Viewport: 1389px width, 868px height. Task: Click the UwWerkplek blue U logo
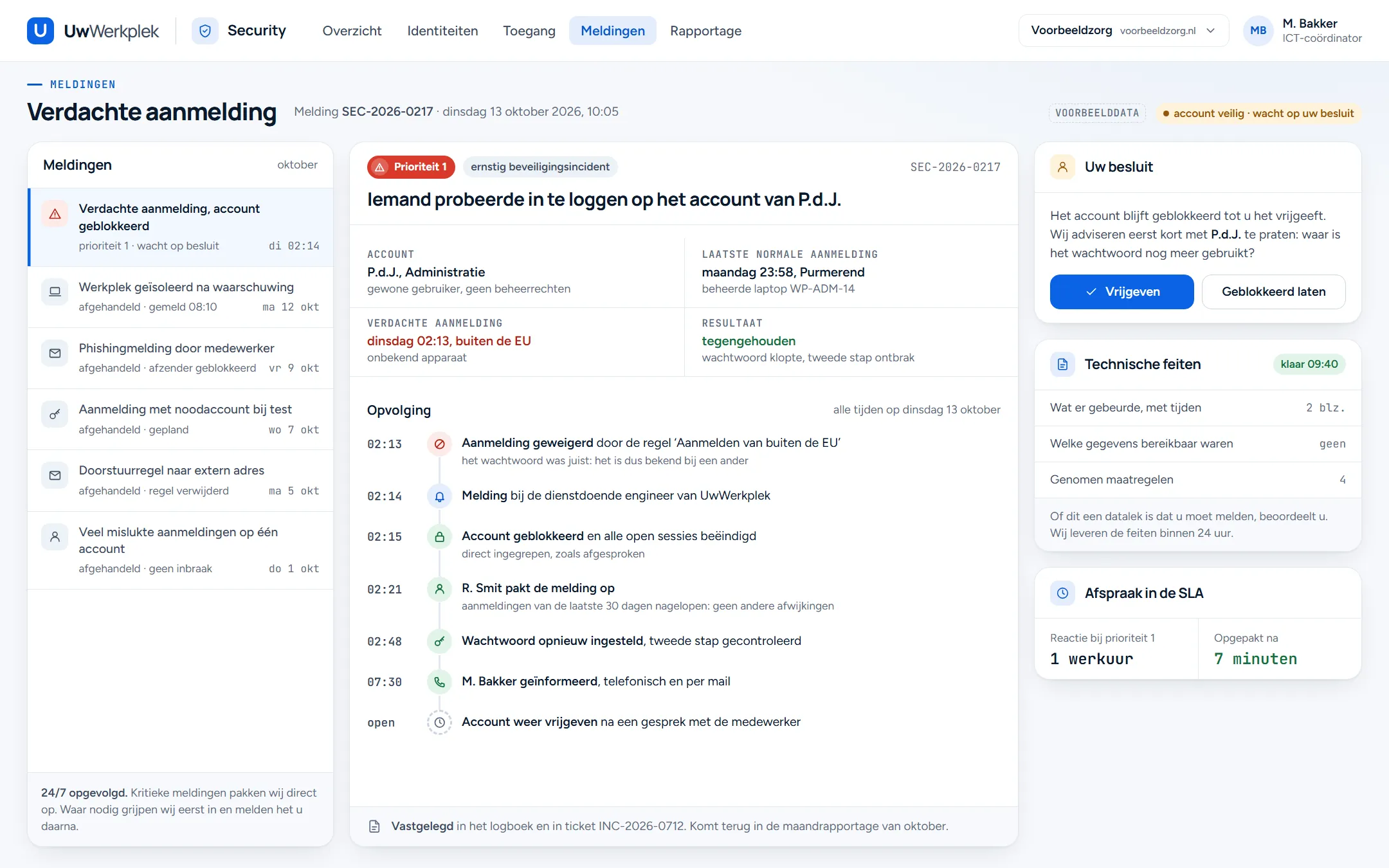40,30
